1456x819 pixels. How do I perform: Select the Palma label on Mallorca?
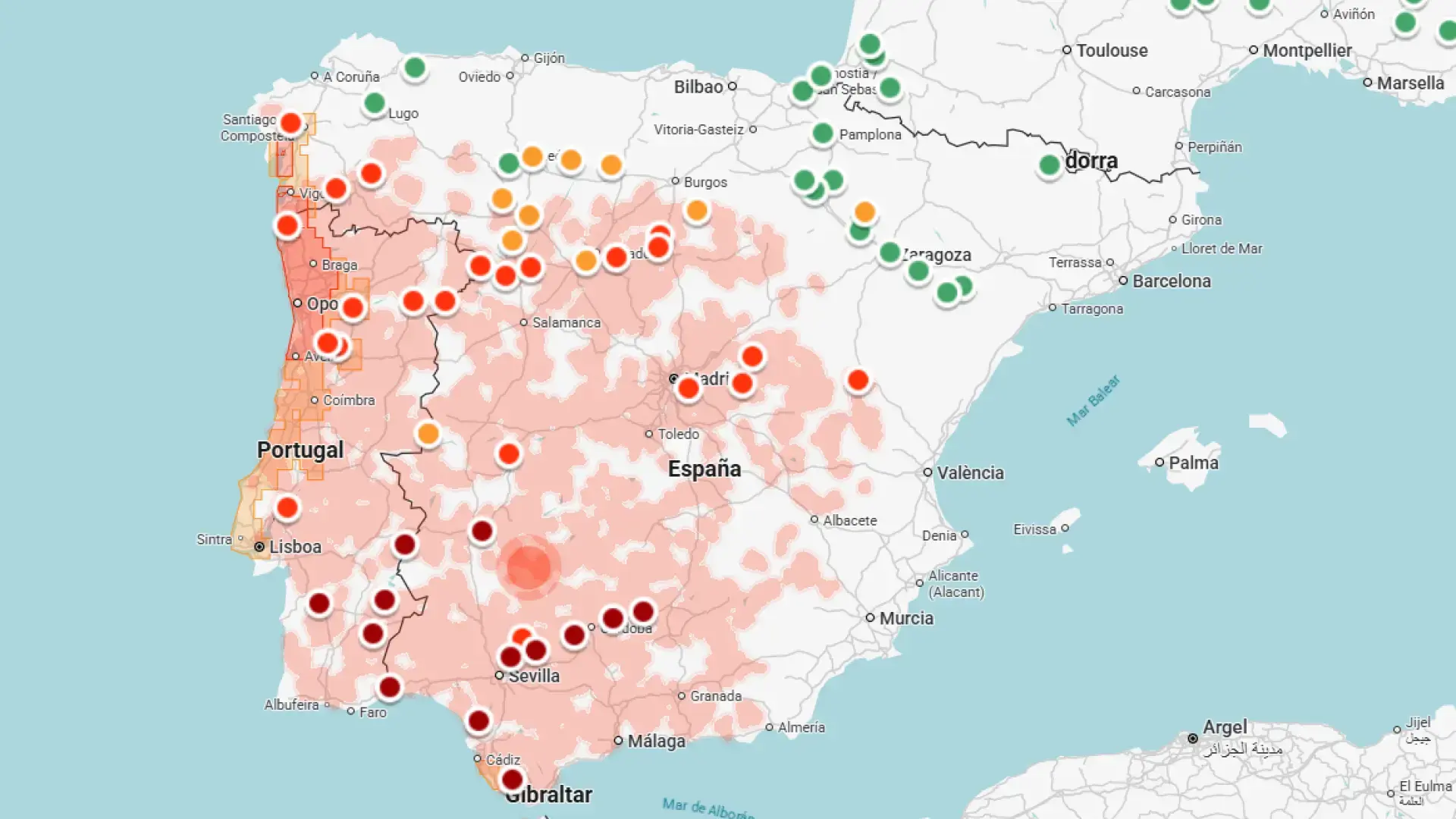[1193, 463]
